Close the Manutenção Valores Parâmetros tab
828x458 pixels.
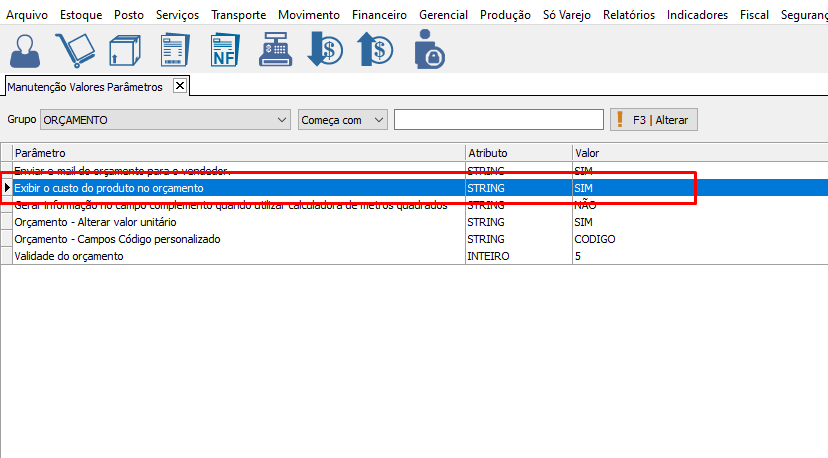[x=180, y=86]
